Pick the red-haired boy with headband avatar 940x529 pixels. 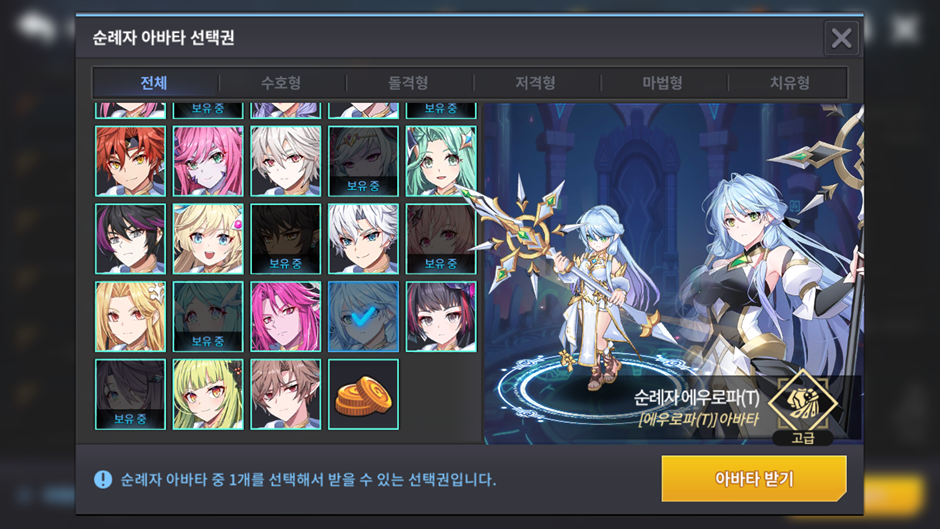point(130,161)
